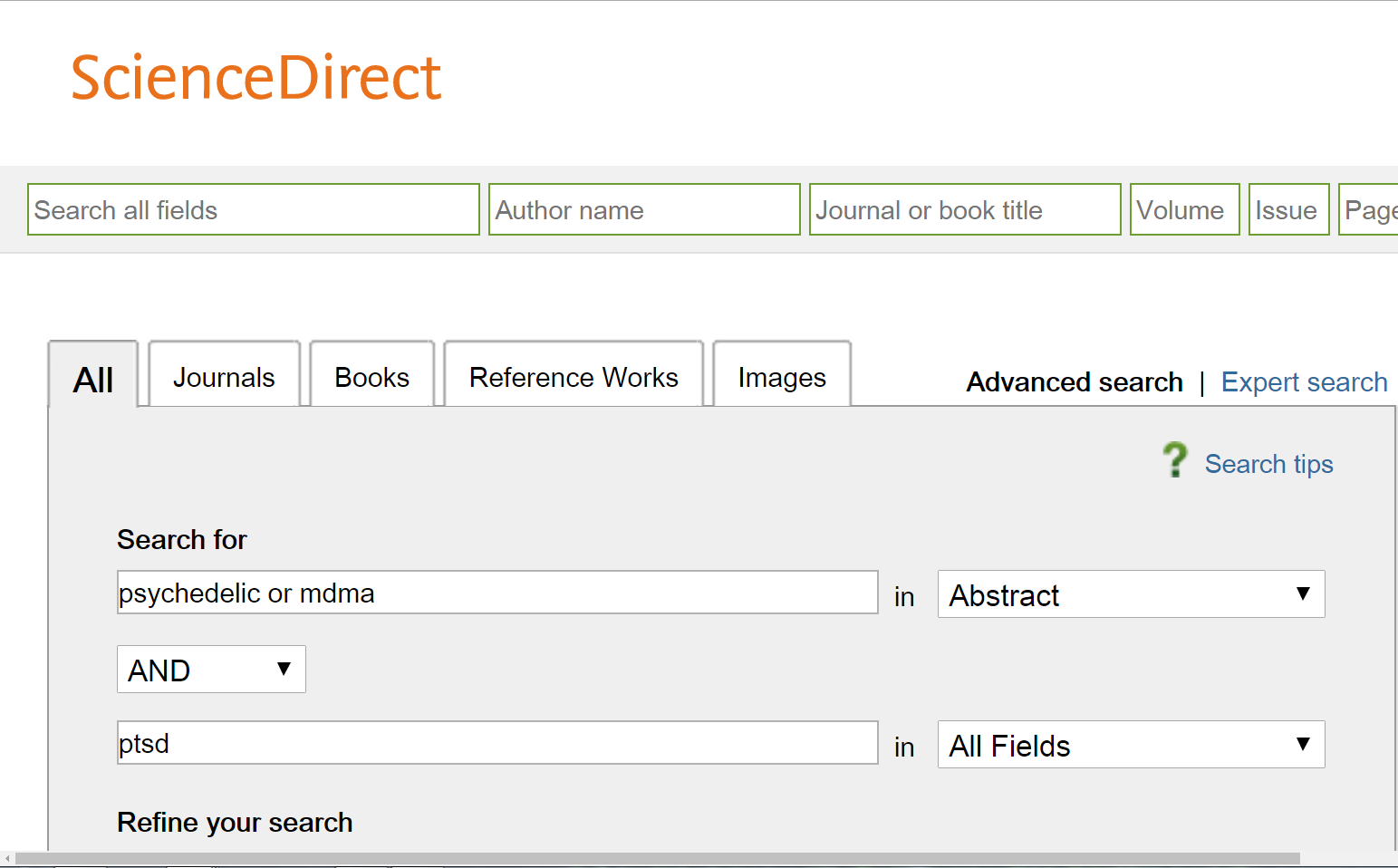Viewport: 1398px width, 868px height.
Task: Open the Books tab
Action: (x=372, y=374)
